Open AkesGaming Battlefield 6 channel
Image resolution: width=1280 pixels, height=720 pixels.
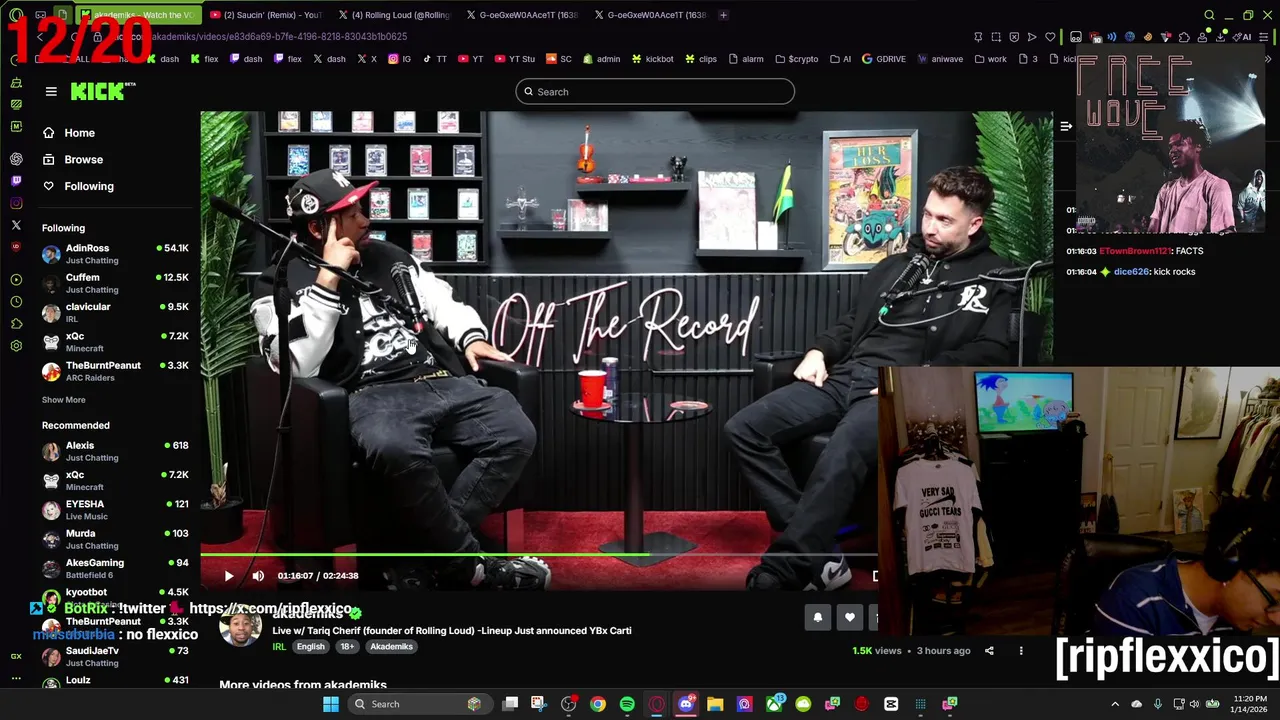coord(115,569)
